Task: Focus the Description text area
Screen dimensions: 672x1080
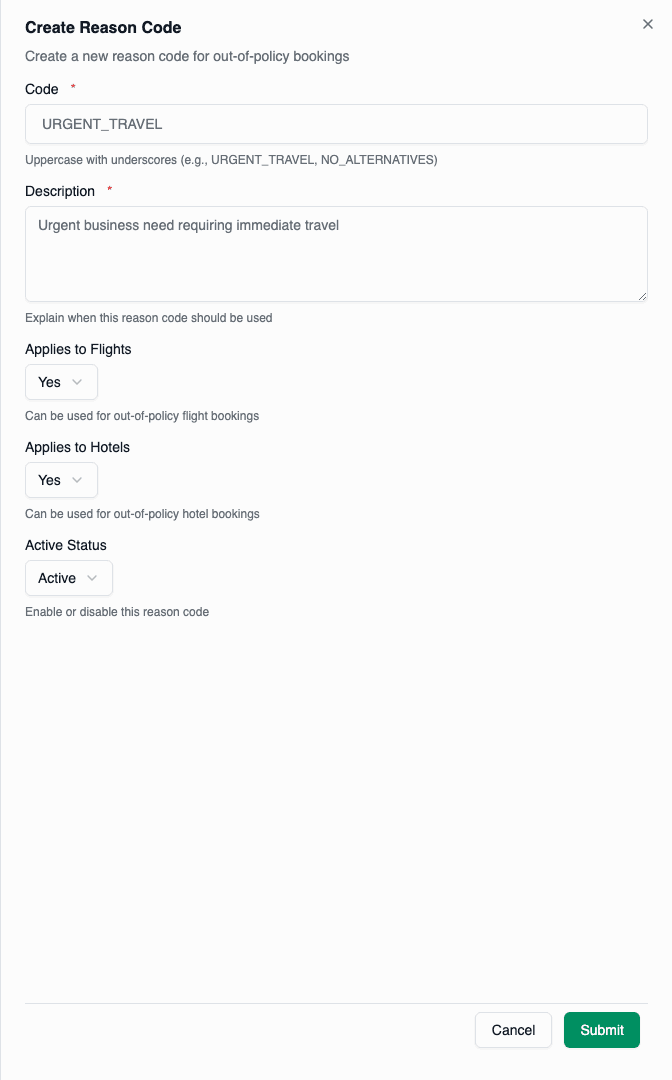Action: [x=336, y=253]
